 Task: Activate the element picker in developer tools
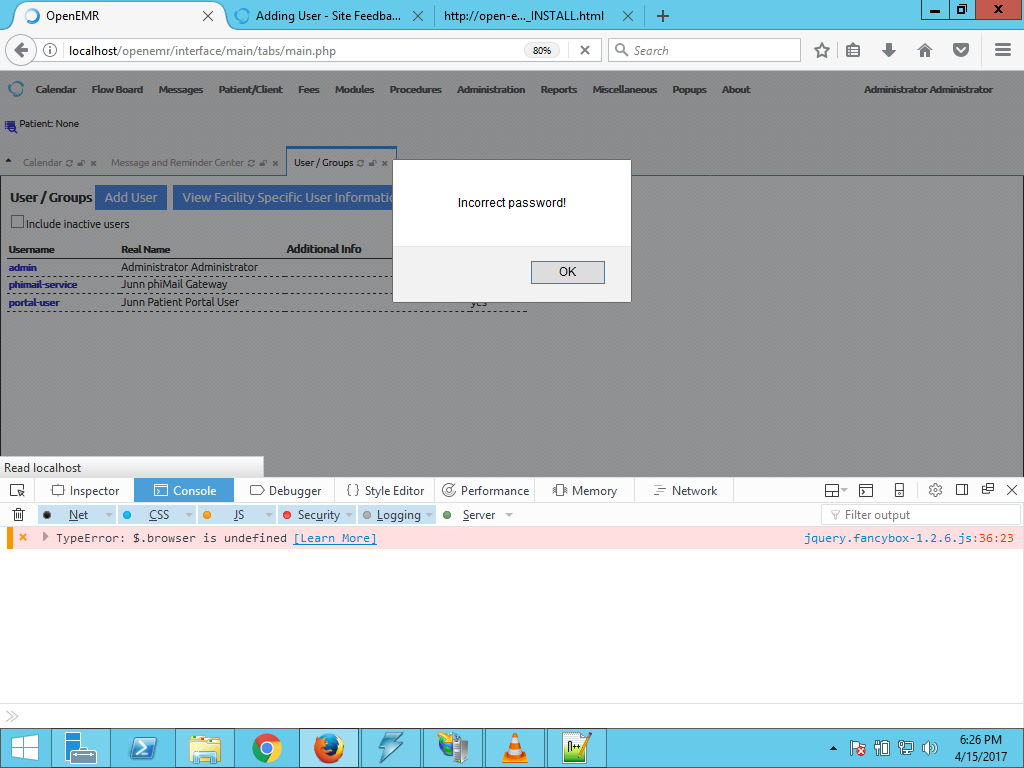18,490
